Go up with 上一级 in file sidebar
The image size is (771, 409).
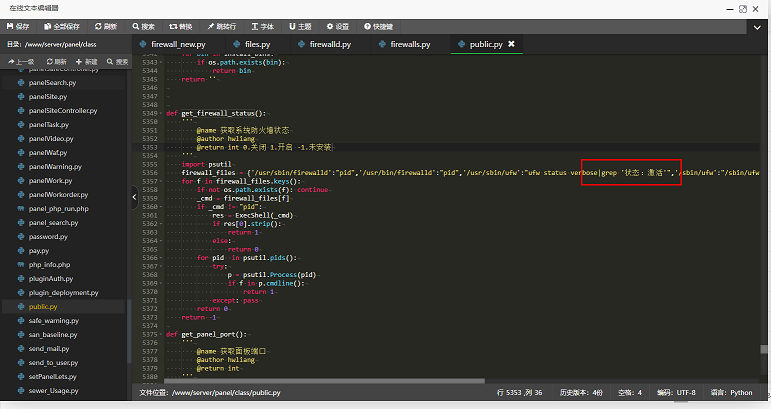click(21, 61)
